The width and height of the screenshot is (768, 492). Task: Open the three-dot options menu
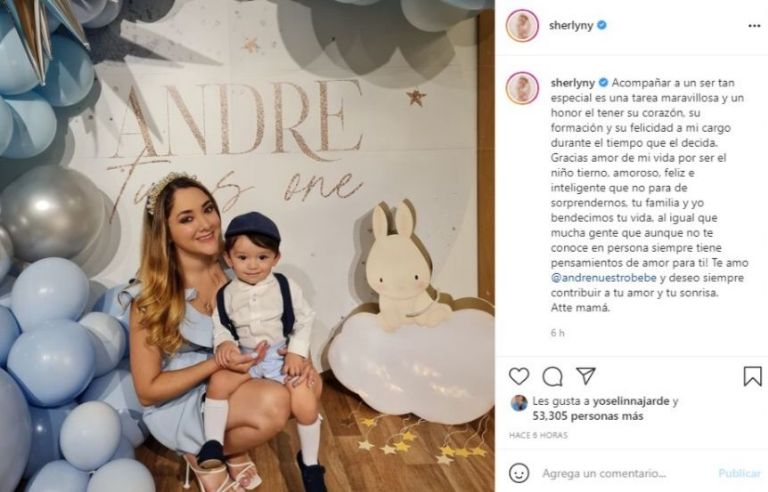pyautogui.click(x=754, y=26)
